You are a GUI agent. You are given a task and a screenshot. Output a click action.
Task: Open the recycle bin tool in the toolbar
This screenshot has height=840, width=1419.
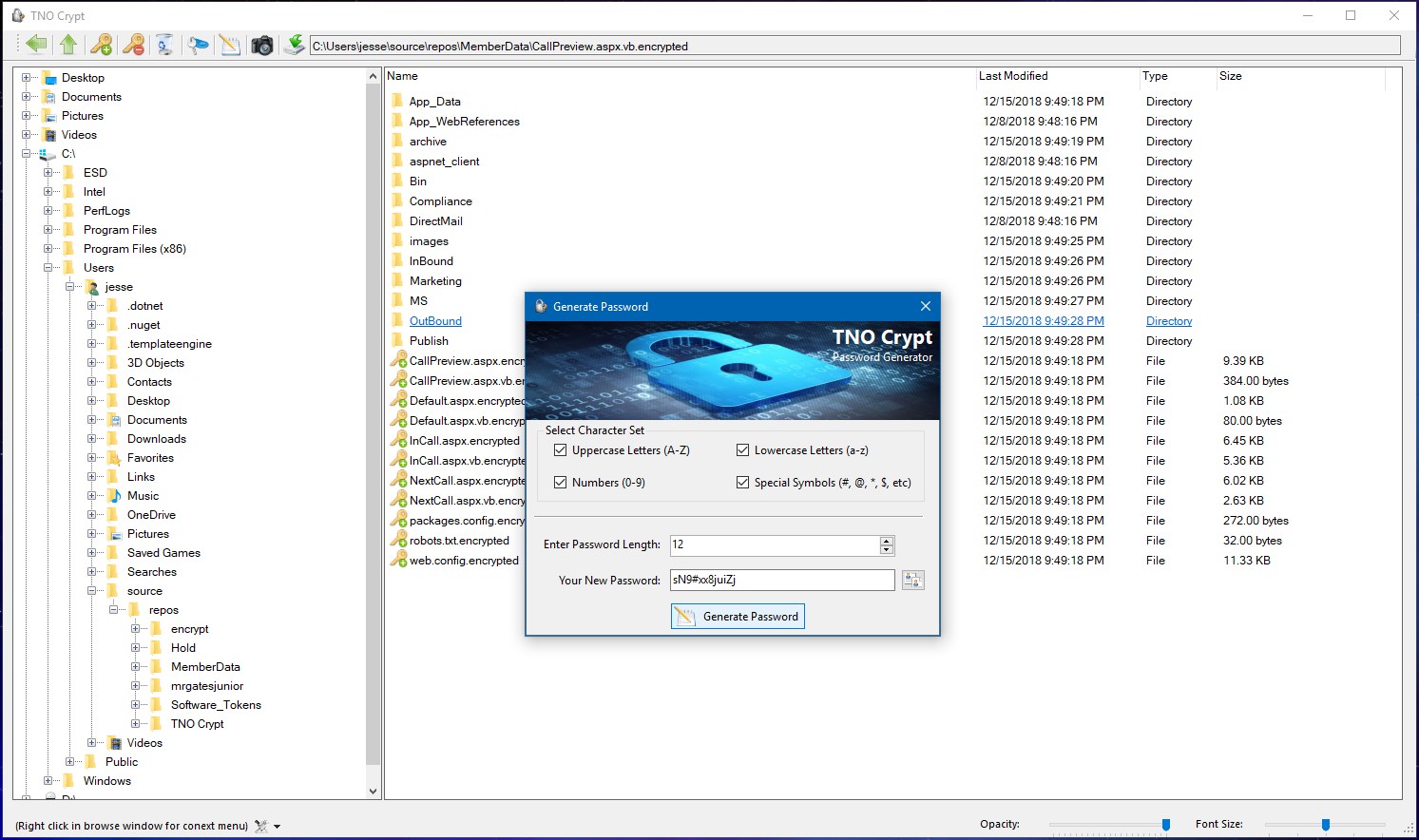tap(165, 44)
